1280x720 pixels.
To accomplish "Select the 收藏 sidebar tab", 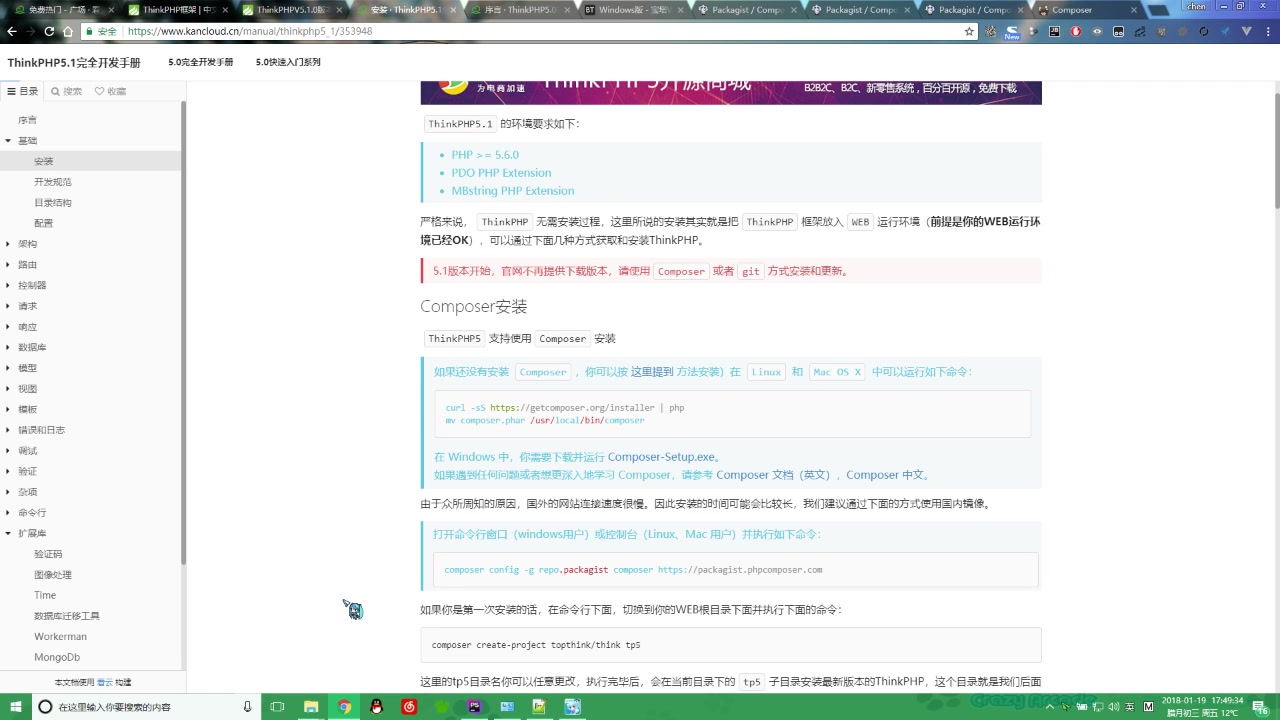I will click(x=111, y=91).
